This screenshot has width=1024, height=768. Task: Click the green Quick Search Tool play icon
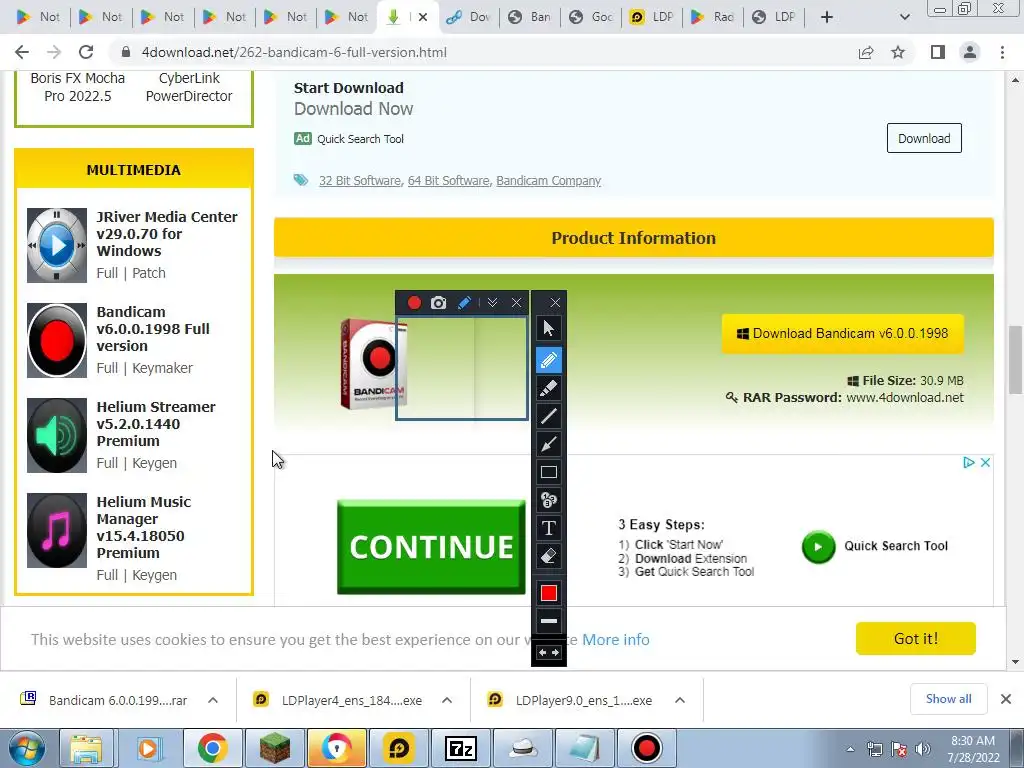[818, 547]
